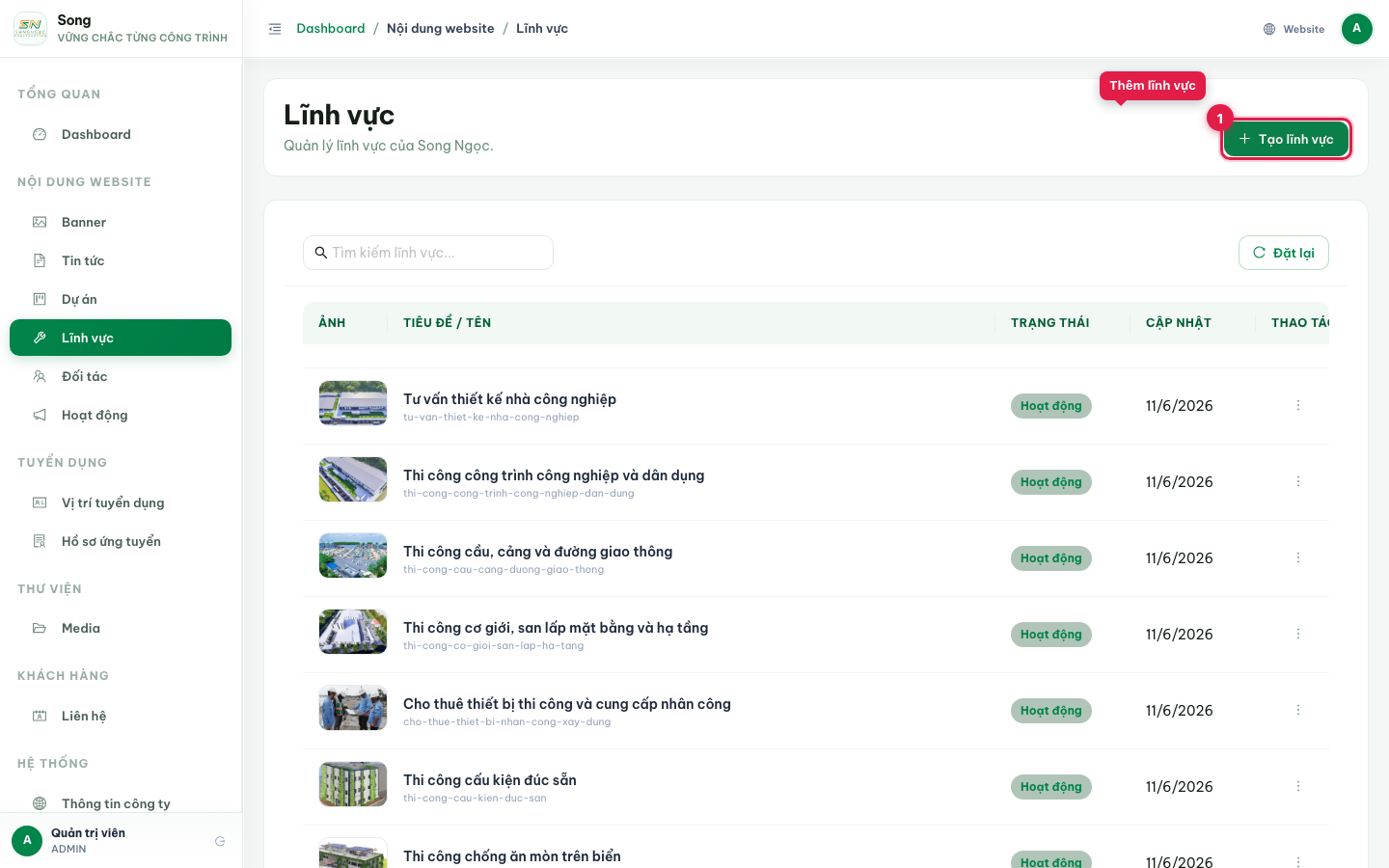Click the Nội dung website breadcrumb

(x=441, y=29)
